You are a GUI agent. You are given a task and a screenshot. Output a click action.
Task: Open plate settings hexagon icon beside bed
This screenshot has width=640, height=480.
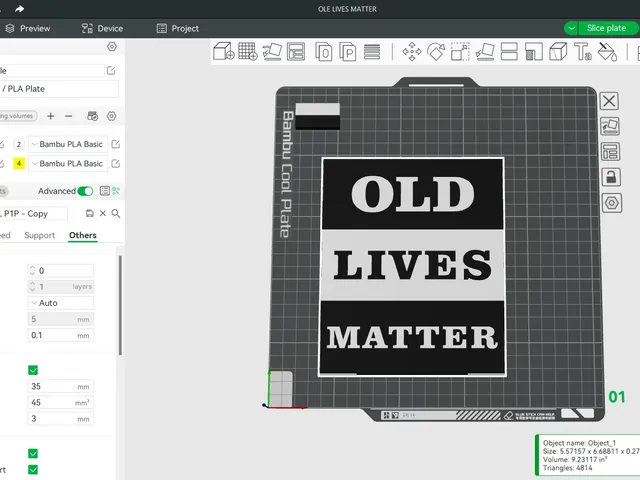pos(611,203)
